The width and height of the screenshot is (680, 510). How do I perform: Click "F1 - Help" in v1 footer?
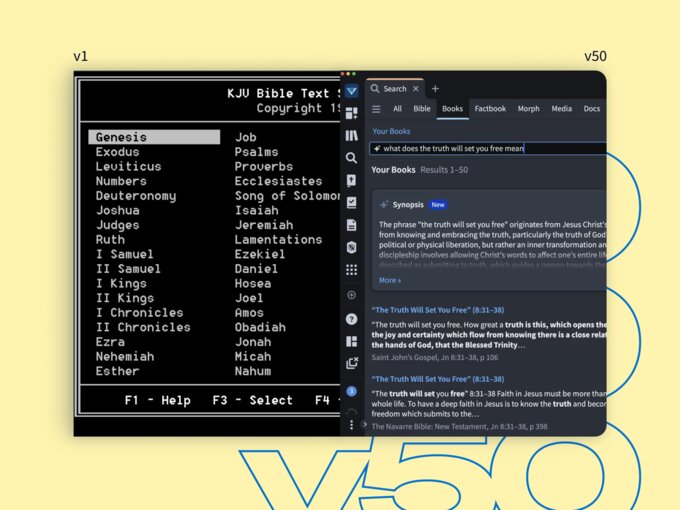point(157,400)
